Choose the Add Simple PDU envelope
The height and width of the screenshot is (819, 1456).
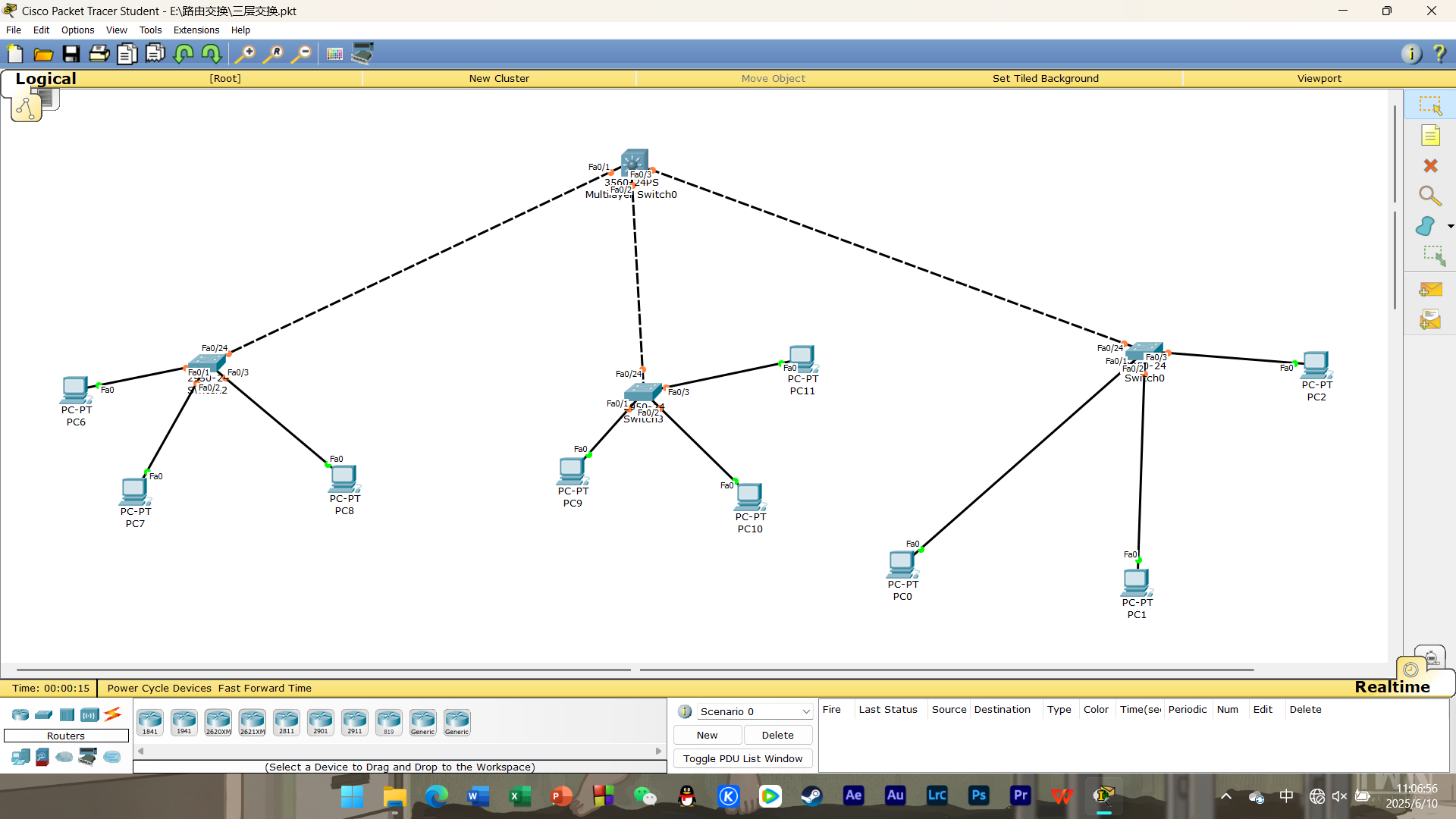(1430, 290)
